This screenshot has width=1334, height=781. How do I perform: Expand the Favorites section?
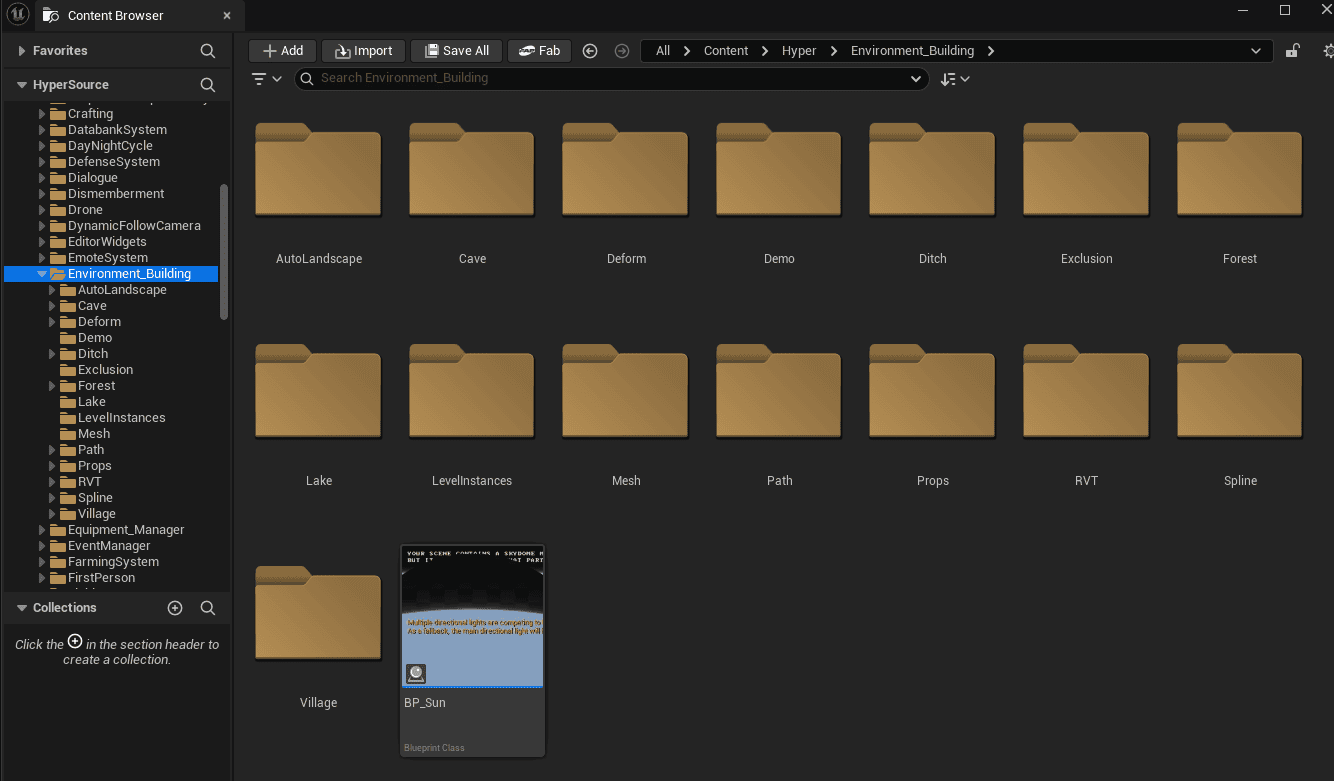22,51
